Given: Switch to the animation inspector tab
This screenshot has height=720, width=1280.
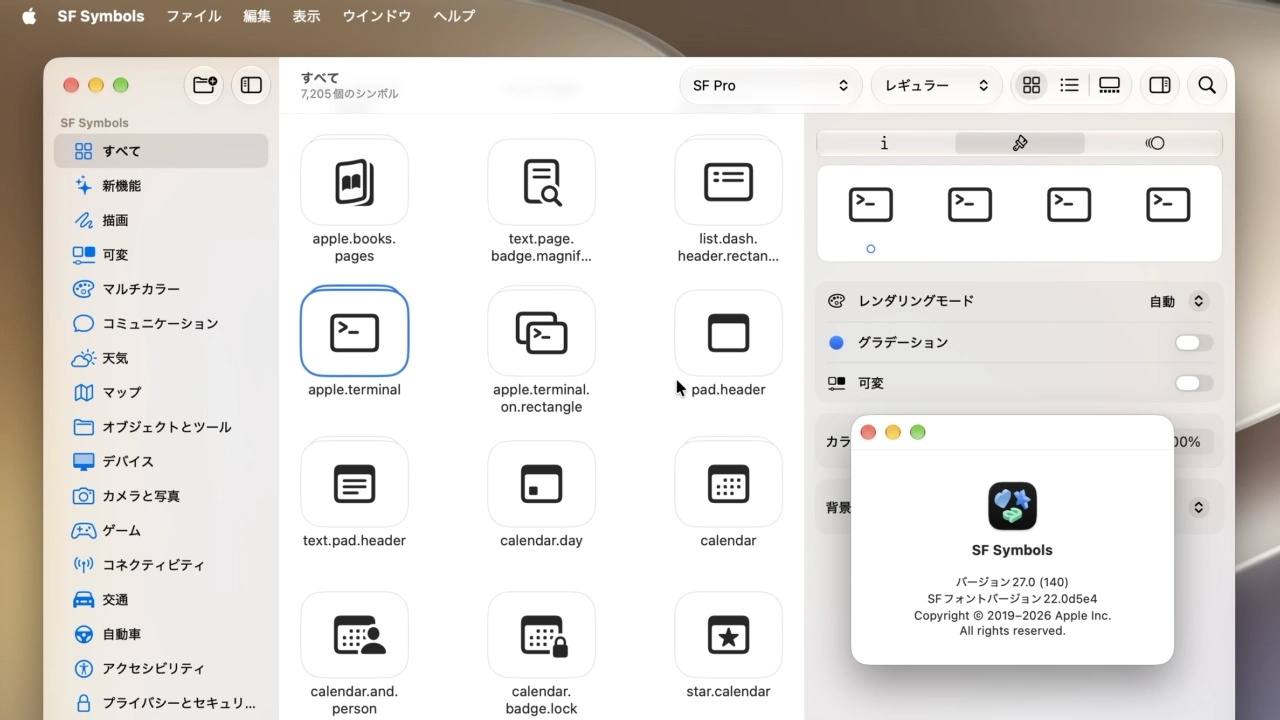Looking at the screenshot, I should [x=1154, y=143].
